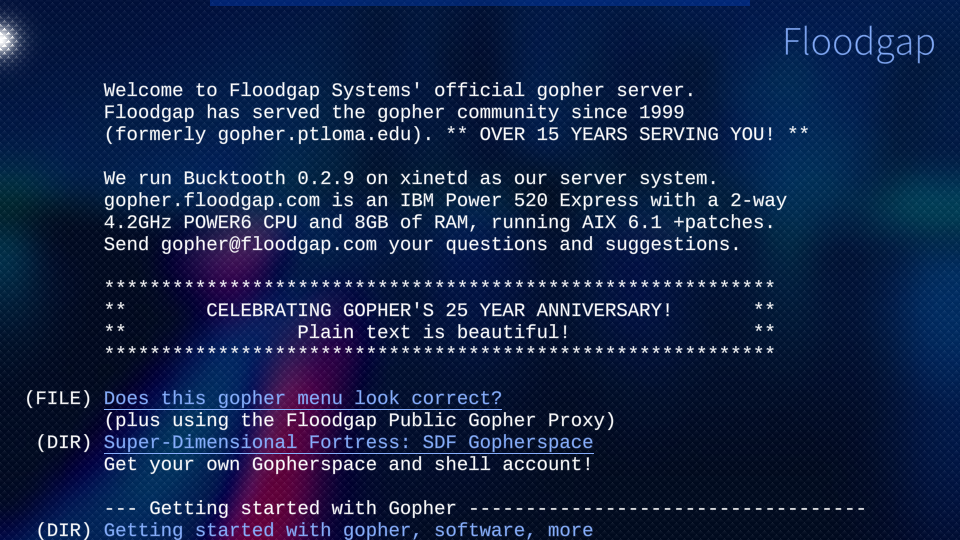Viewport: 960px width, 540px height.
Task: Click the 'Plain text is beautiful!' line
Action: (433, 332)
